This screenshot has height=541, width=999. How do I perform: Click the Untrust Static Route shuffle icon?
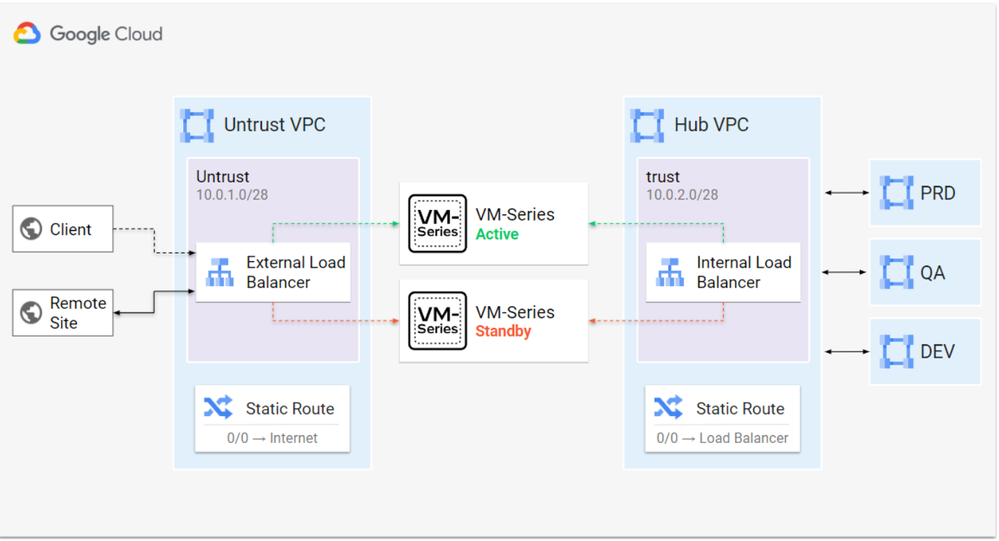[218, 408]
